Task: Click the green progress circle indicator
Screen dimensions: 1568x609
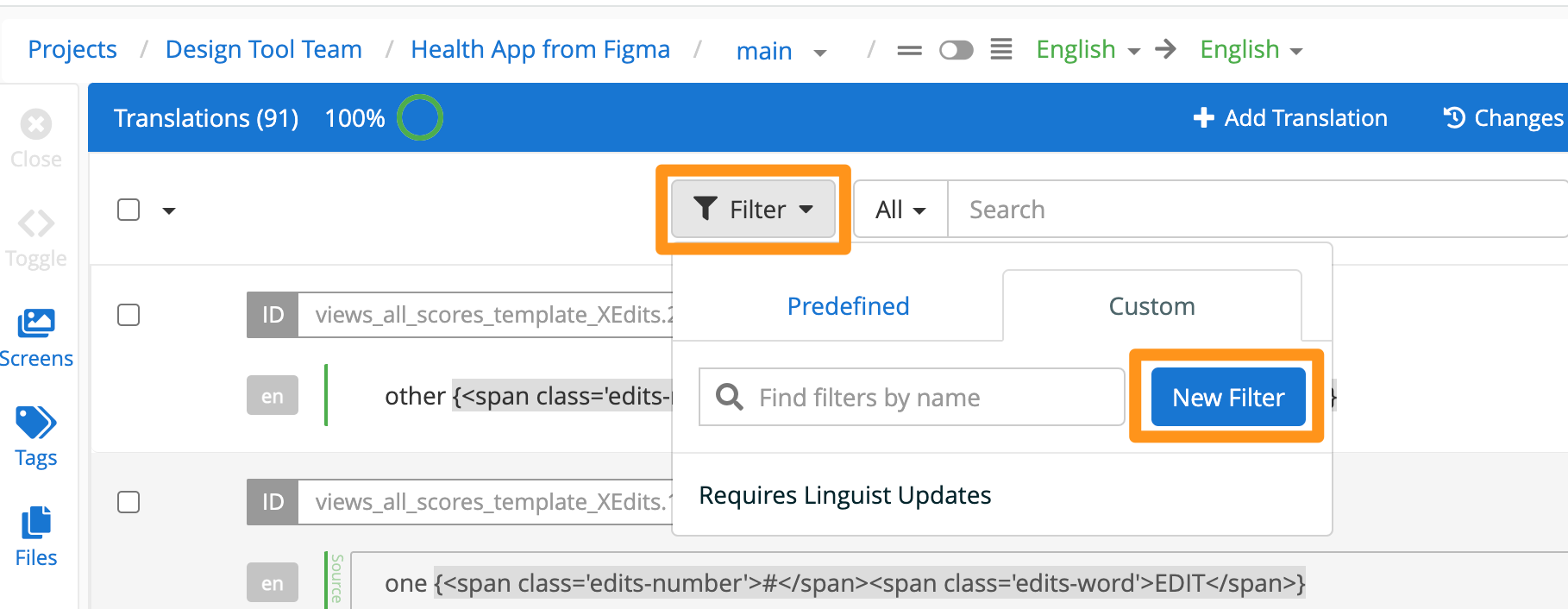Action: pyautogui.click(x=420, y=117)
